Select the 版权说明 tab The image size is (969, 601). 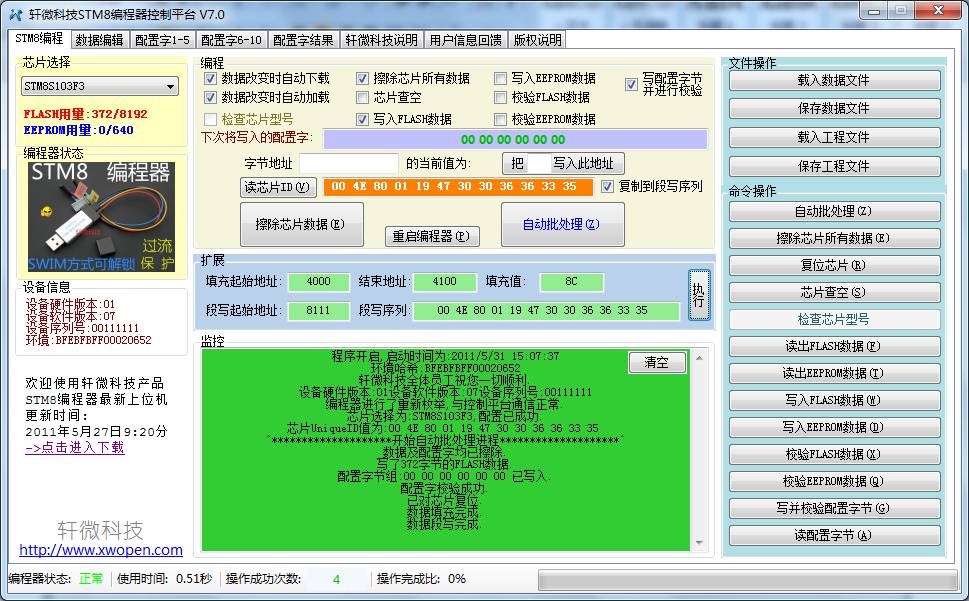point(537,40)
